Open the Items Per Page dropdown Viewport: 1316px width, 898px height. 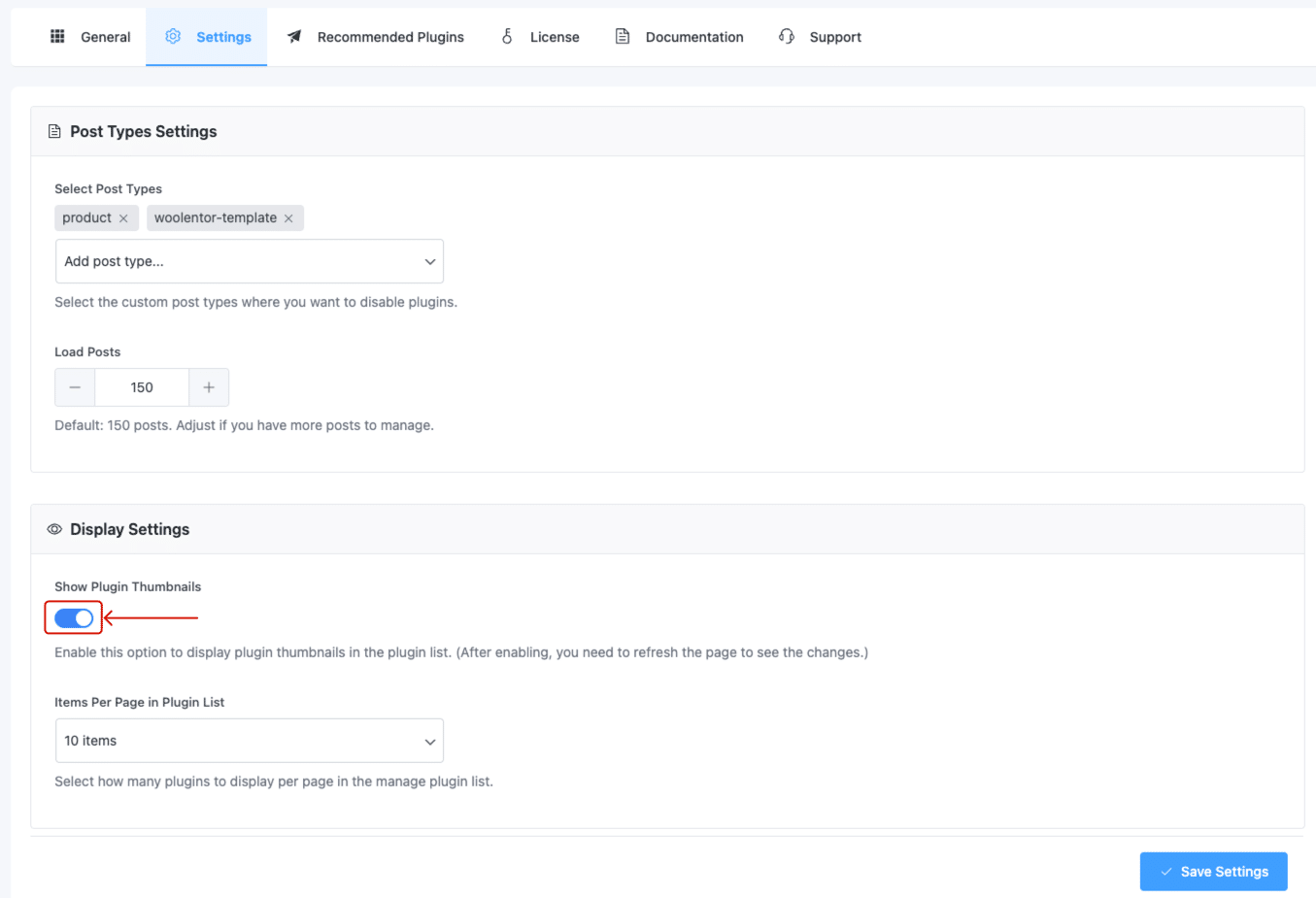click(249, 740)
